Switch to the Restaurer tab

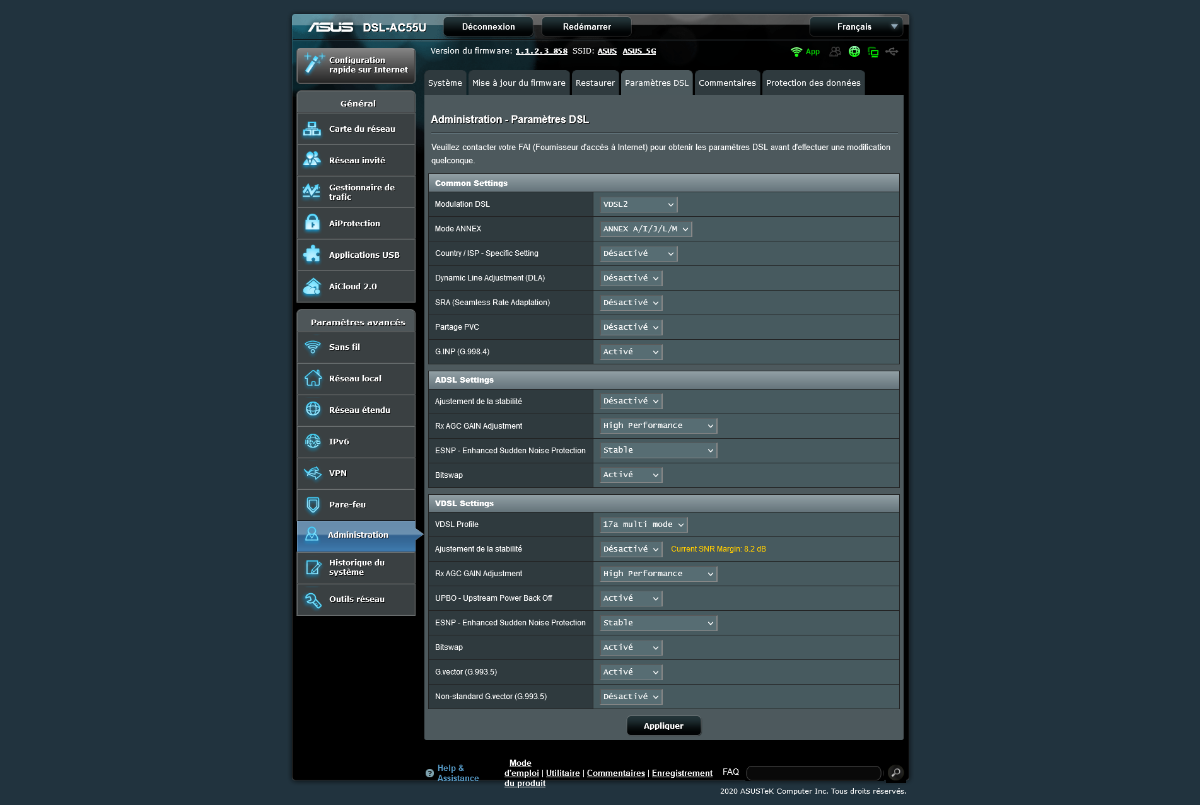point(595,83)
